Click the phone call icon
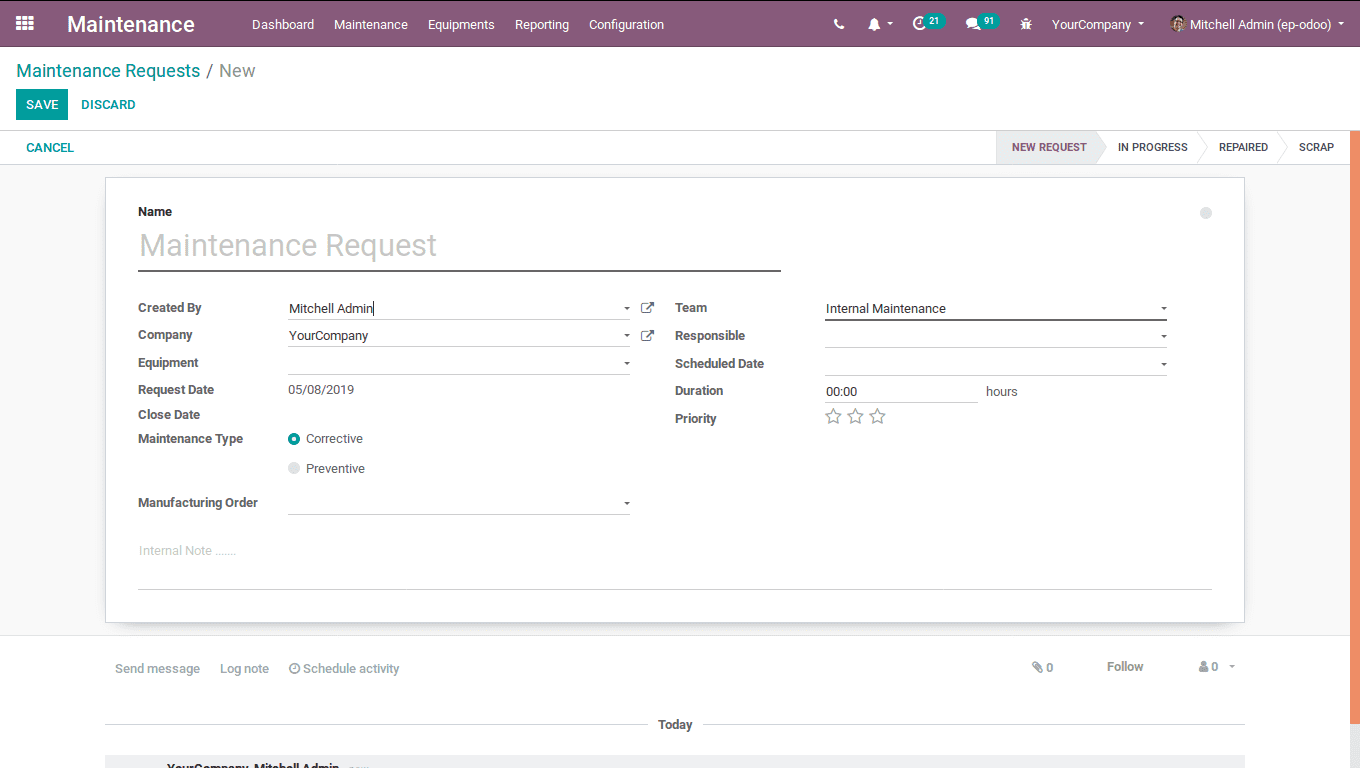Image resolution: width=1360 pixels, height=768 pixels. tap(838, 25)
